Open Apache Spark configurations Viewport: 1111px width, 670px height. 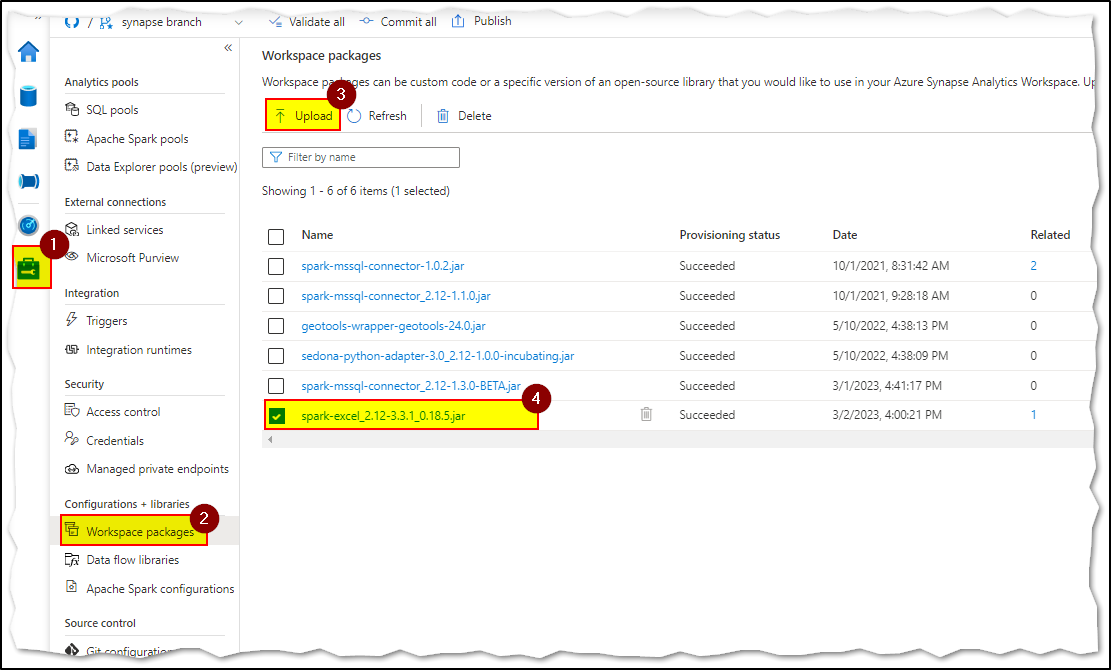[160, 589]
